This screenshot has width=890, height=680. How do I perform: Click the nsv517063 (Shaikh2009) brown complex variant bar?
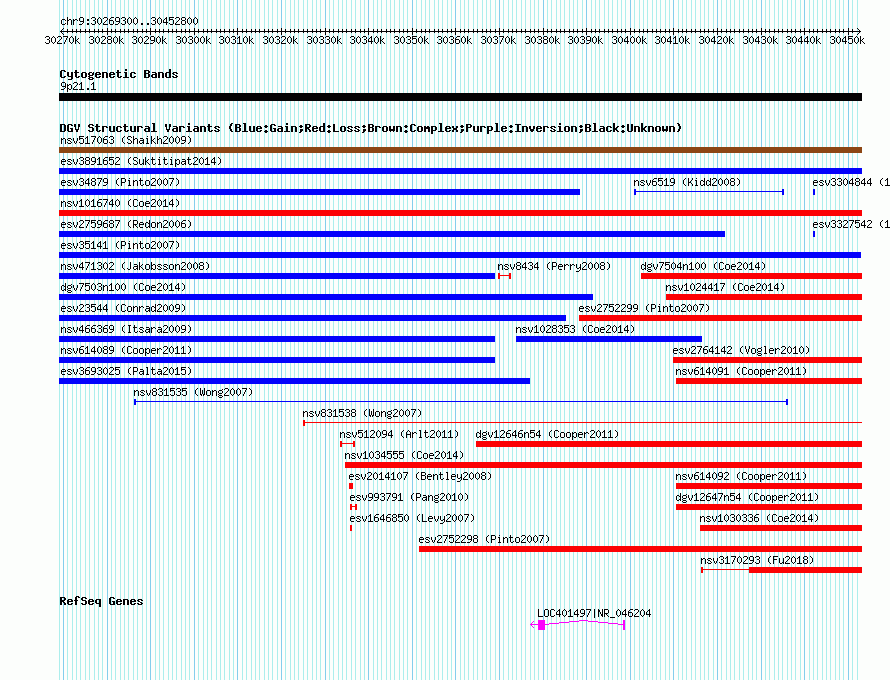tap(460, 150)
